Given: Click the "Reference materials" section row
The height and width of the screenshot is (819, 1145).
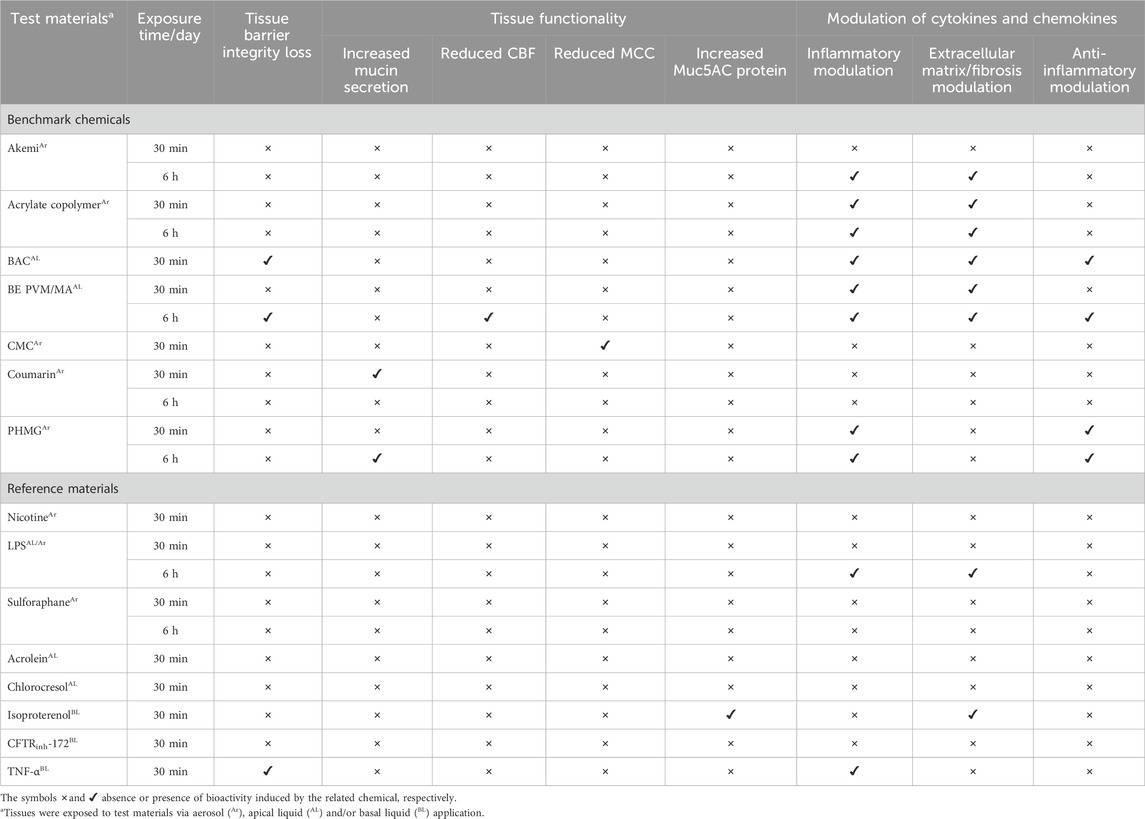Looking at the screenshot, I should click(x=572, y=488).
